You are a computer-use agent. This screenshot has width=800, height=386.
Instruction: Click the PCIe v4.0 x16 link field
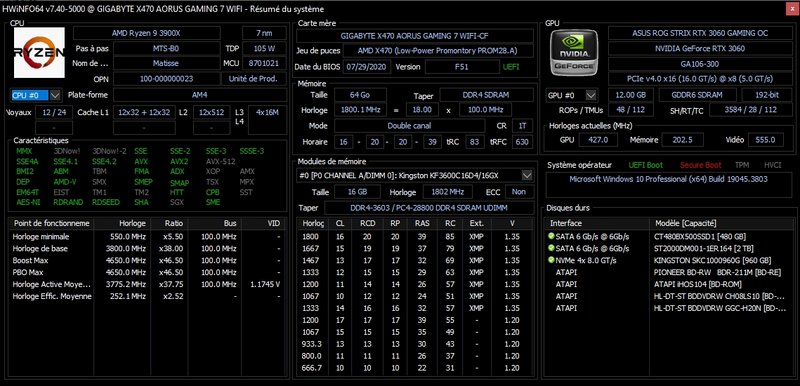[x=699, y=79]
